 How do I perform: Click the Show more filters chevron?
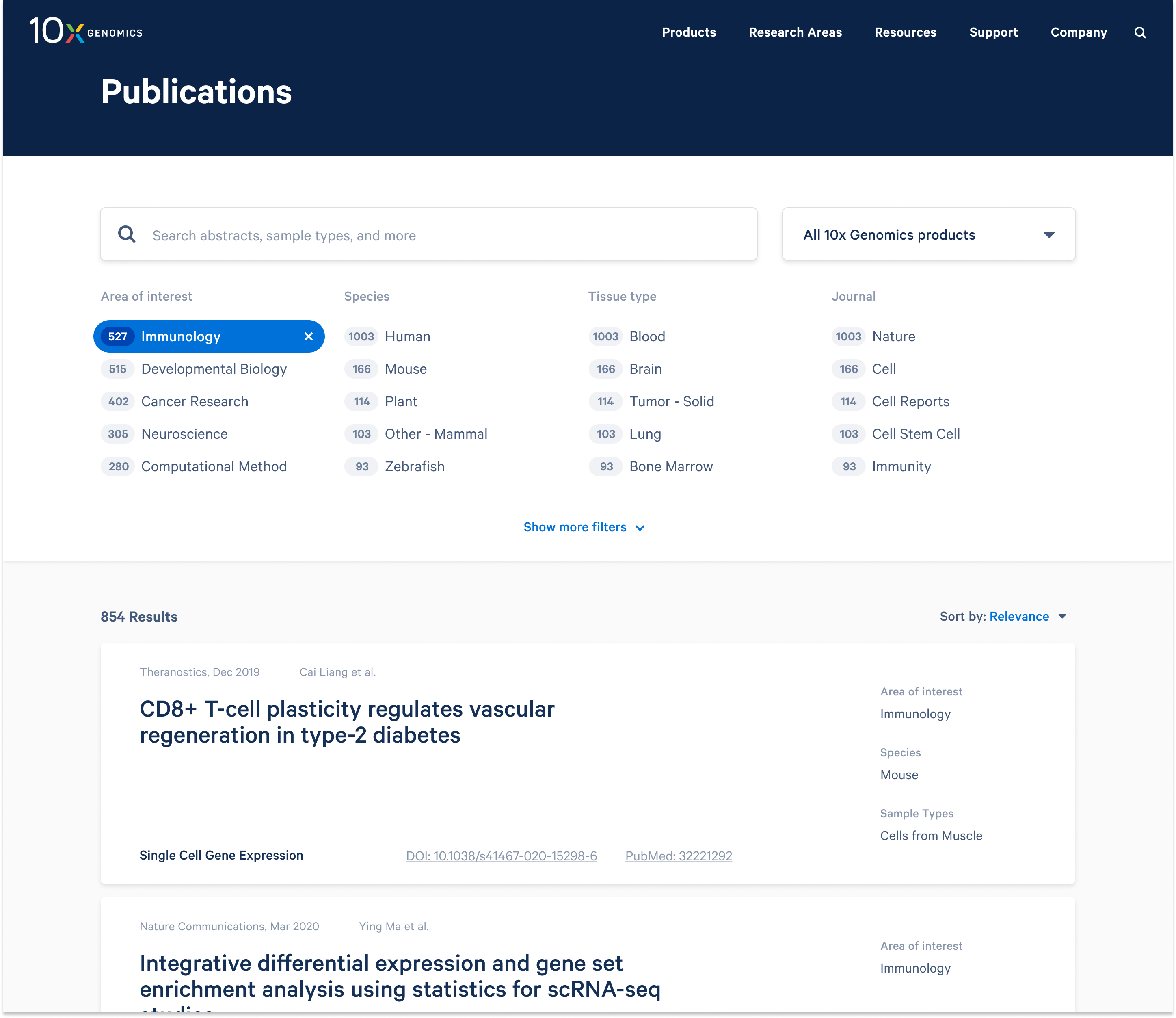pyautogui.click(x=640, y=528)
